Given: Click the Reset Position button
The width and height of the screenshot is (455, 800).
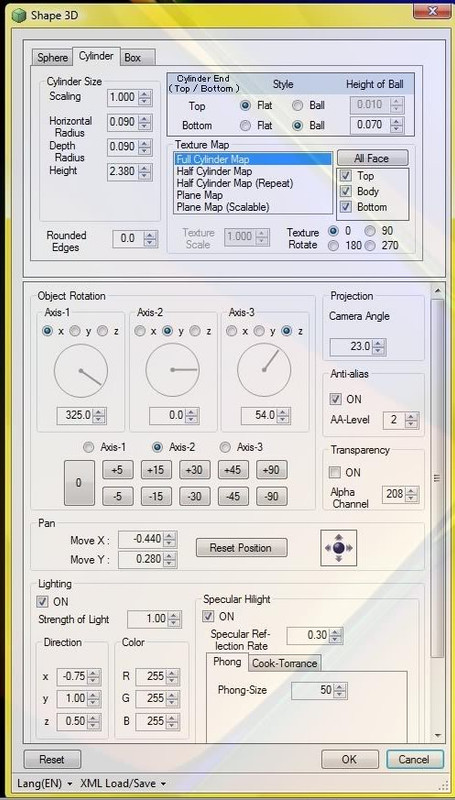Looking at the screenshot, I should pos(241,548).
